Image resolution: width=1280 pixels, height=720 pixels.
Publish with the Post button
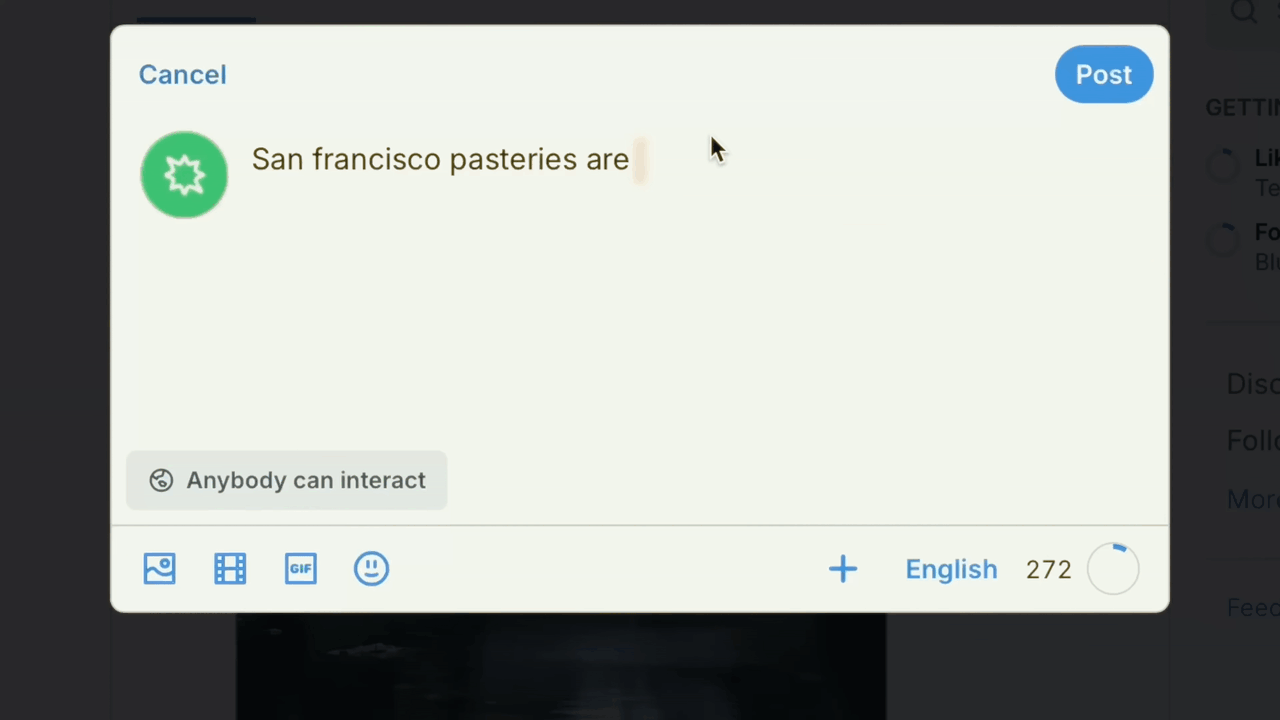(x=1104, y=74)
